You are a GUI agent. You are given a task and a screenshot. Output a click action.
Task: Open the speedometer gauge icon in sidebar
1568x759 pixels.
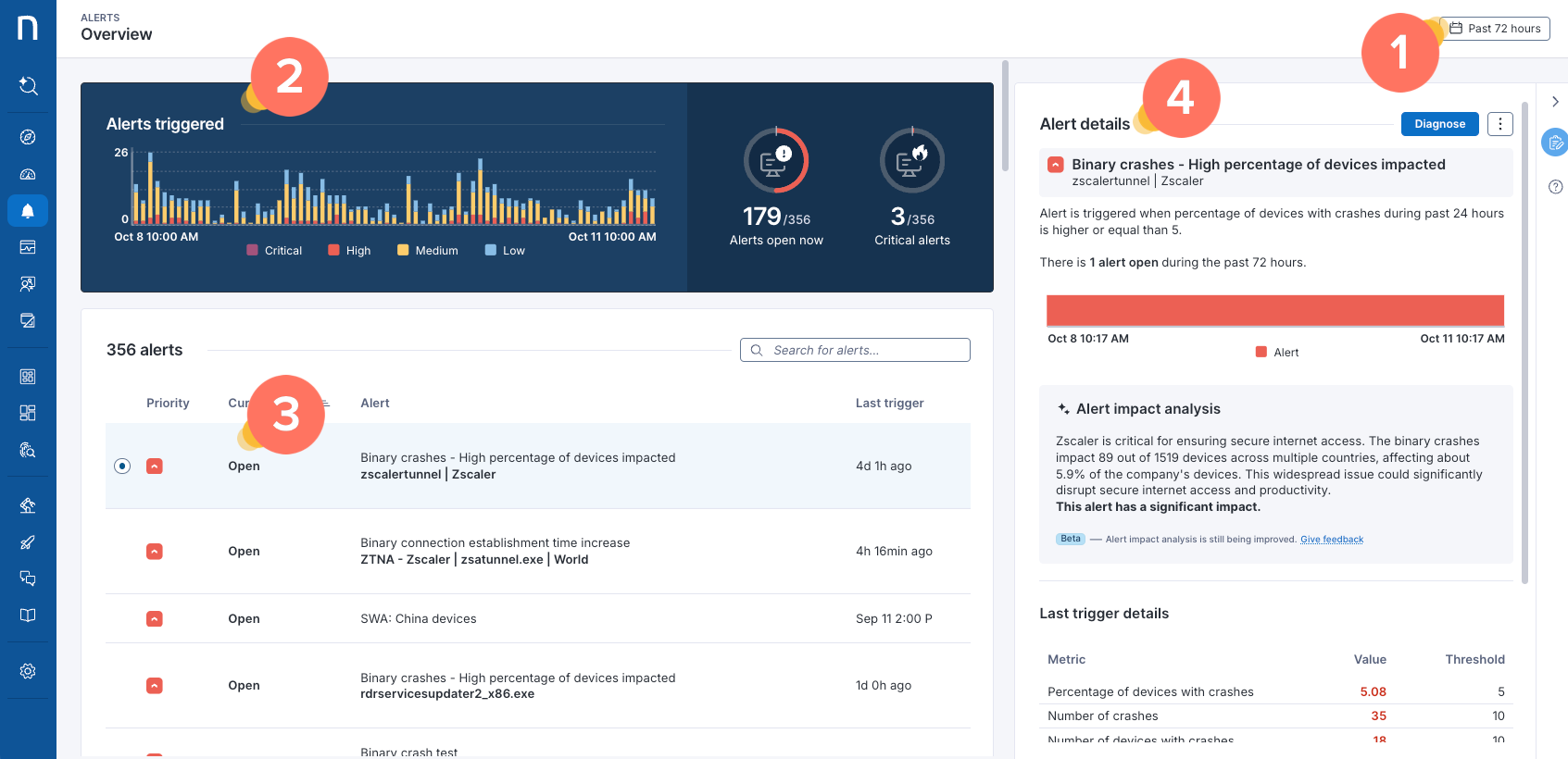pyautogui.click(x=28, y=174)
